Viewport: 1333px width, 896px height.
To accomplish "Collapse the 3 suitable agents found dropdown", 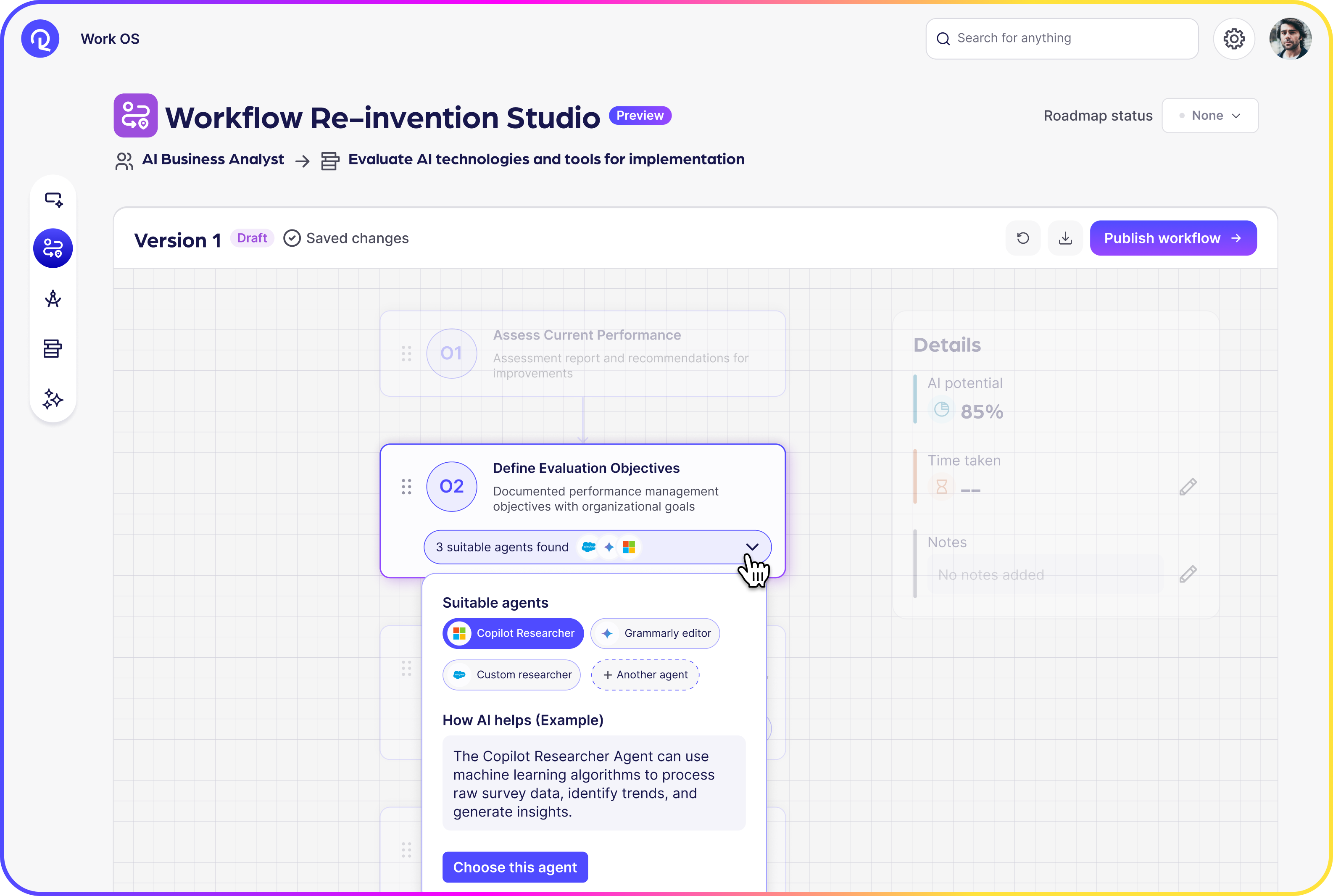I will (x=597, y=547).
